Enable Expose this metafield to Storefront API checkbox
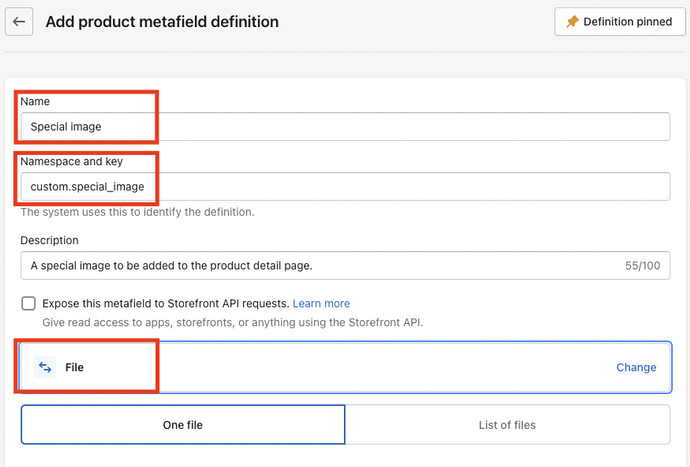The width and height of the screenshot is (690, 467). pos(28,303)
